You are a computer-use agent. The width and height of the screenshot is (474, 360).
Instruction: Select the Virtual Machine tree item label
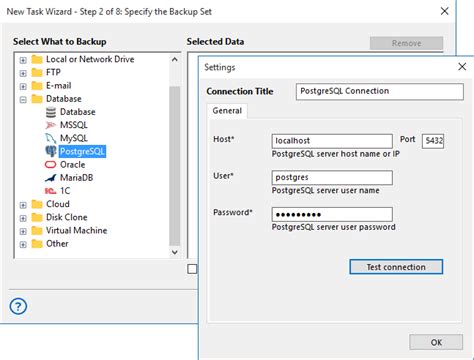(x=76, y=231)
